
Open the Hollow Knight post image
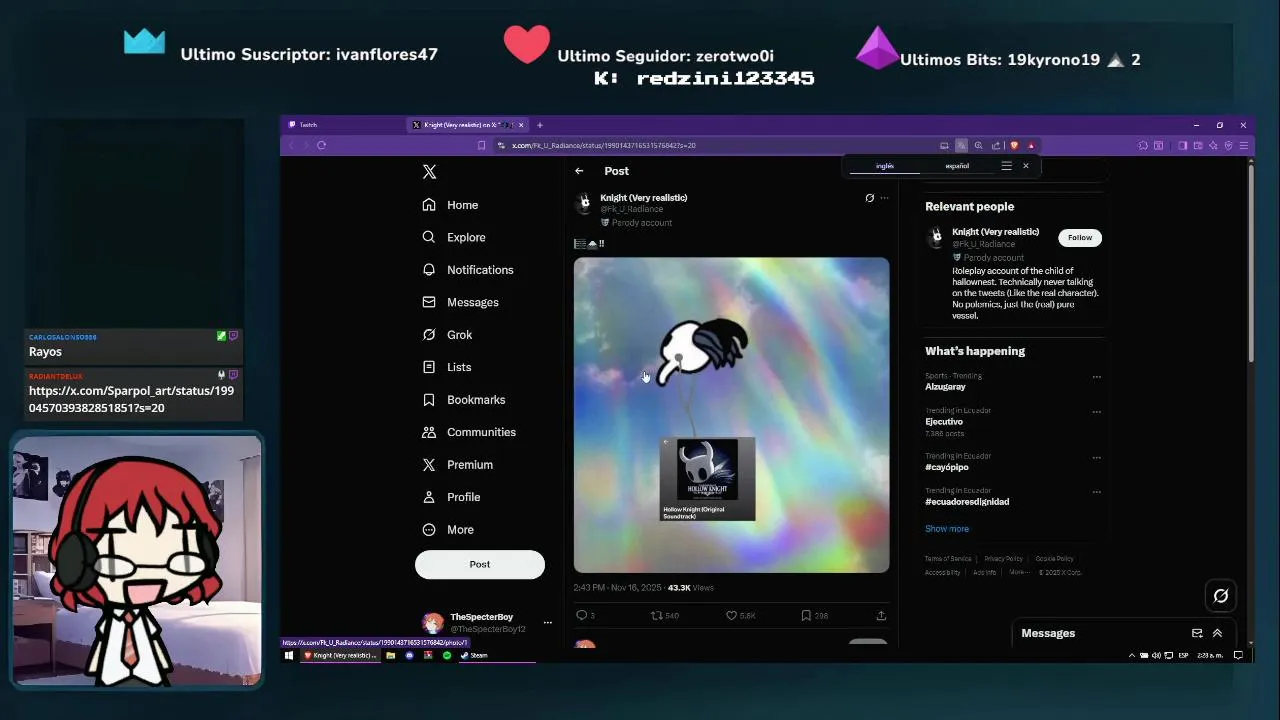(x=731, y=415)
